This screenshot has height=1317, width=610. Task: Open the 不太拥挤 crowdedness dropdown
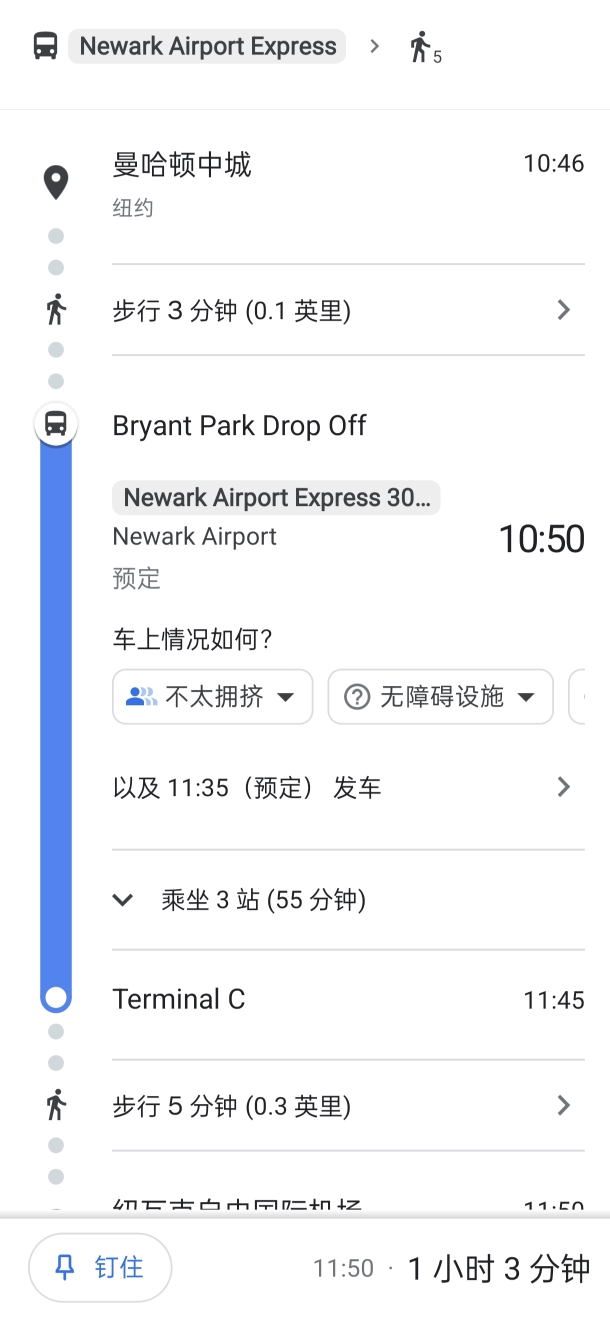click(212, 697)
